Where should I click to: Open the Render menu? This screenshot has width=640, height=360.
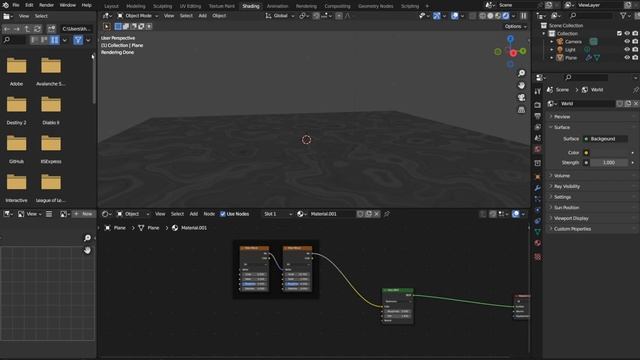pyautogui.click(x=47, y=5)
